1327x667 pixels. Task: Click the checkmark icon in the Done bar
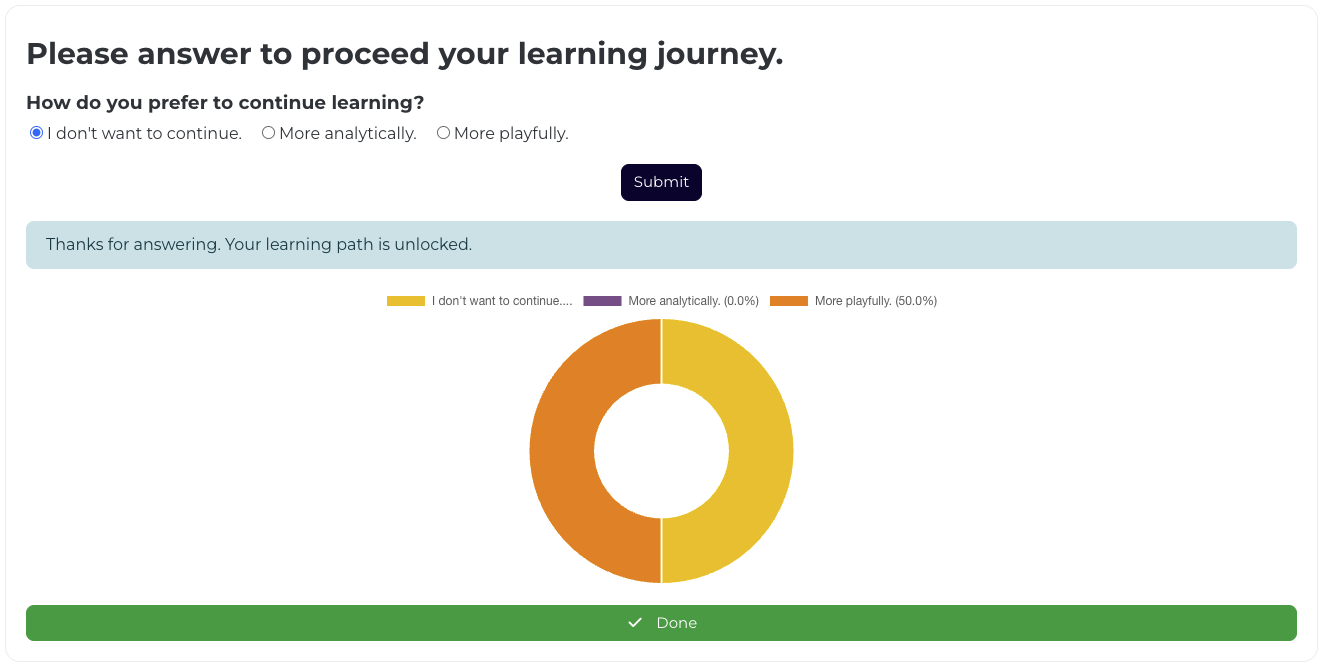coord(634,623)
